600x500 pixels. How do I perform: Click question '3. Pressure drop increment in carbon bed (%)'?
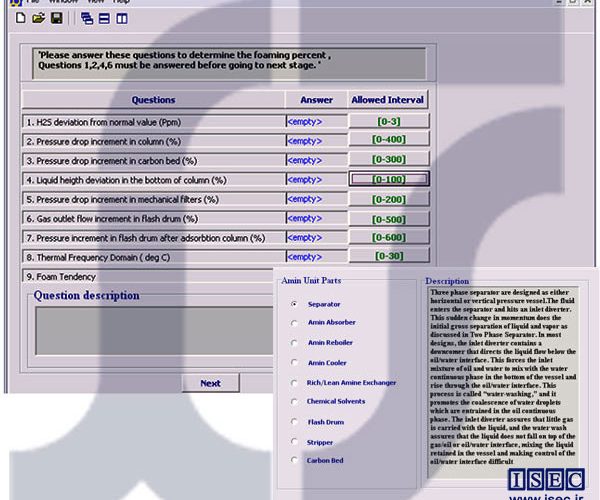pyautogui.click(x=154, y=161)
